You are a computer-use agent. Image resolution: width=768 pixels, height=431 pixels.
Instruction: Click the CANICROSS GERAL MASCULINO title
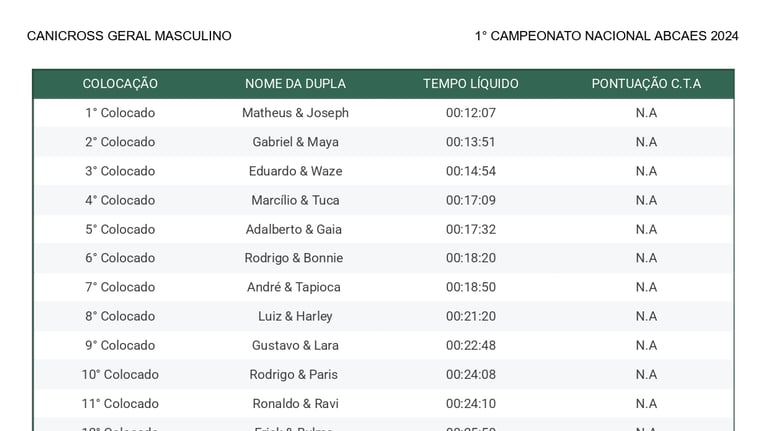[x=129, y=36]
